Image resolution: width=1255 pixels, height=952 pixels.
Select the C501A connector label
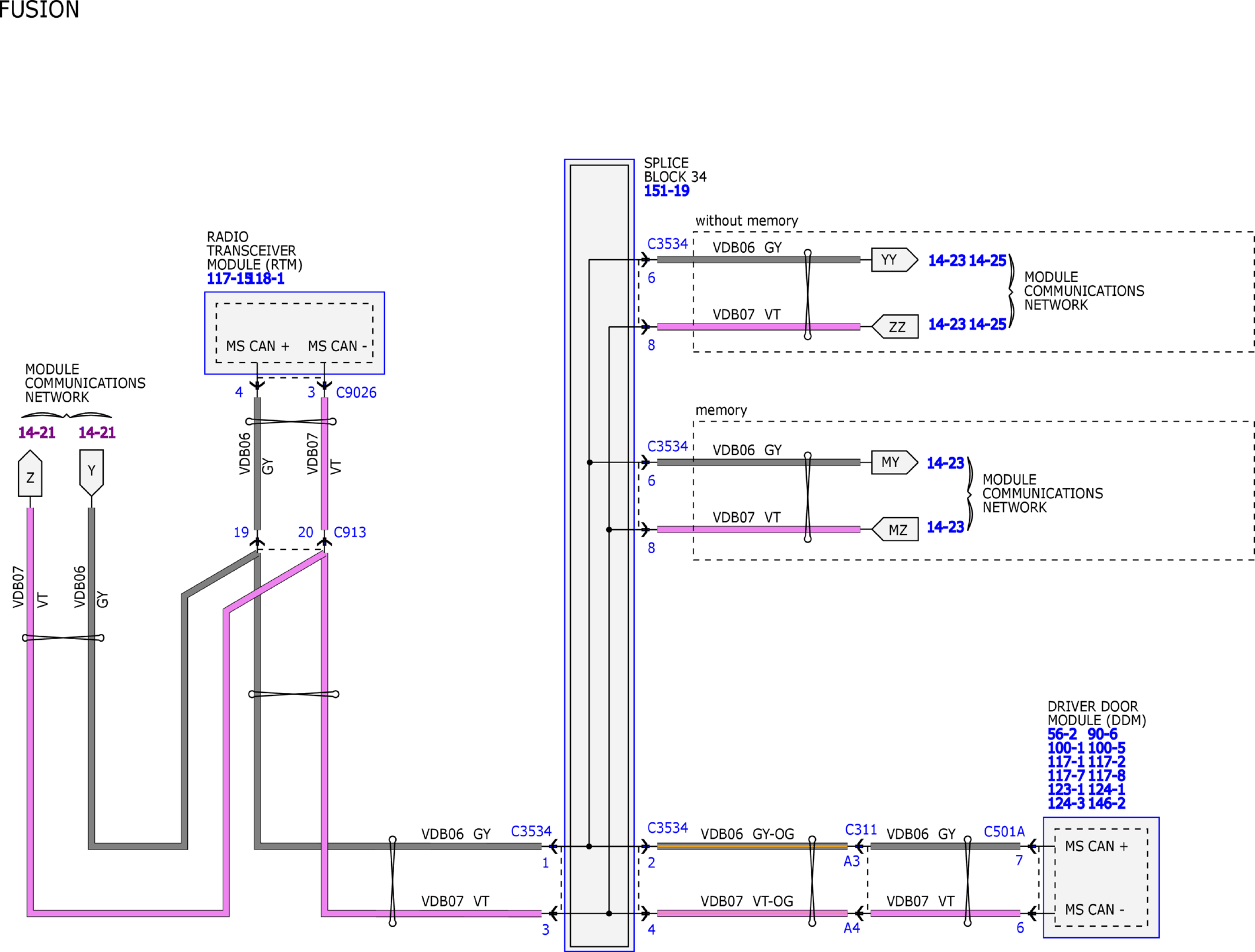click(1004, 831)
